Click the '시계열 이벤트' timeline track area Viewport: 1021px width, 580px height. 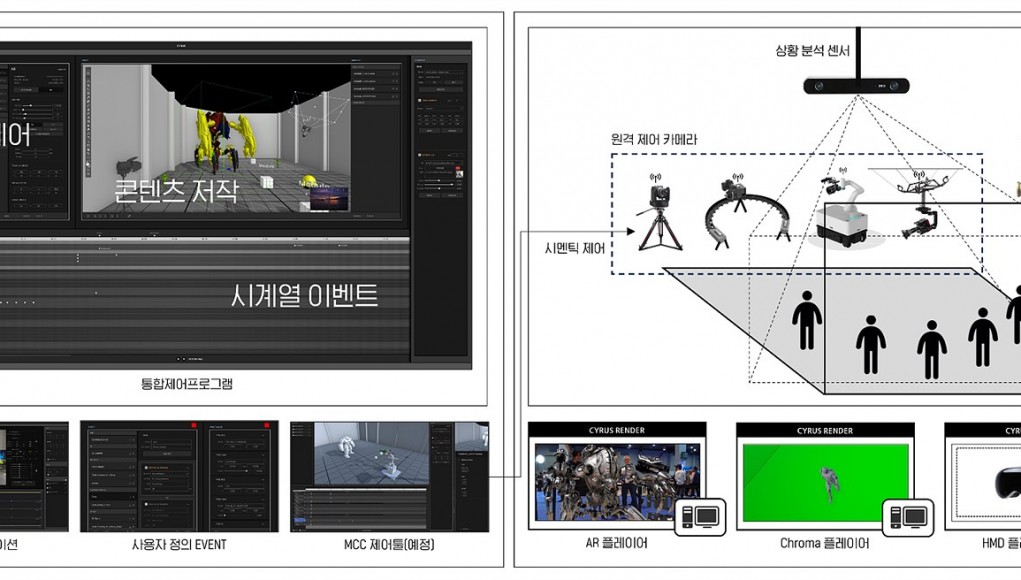205,295
